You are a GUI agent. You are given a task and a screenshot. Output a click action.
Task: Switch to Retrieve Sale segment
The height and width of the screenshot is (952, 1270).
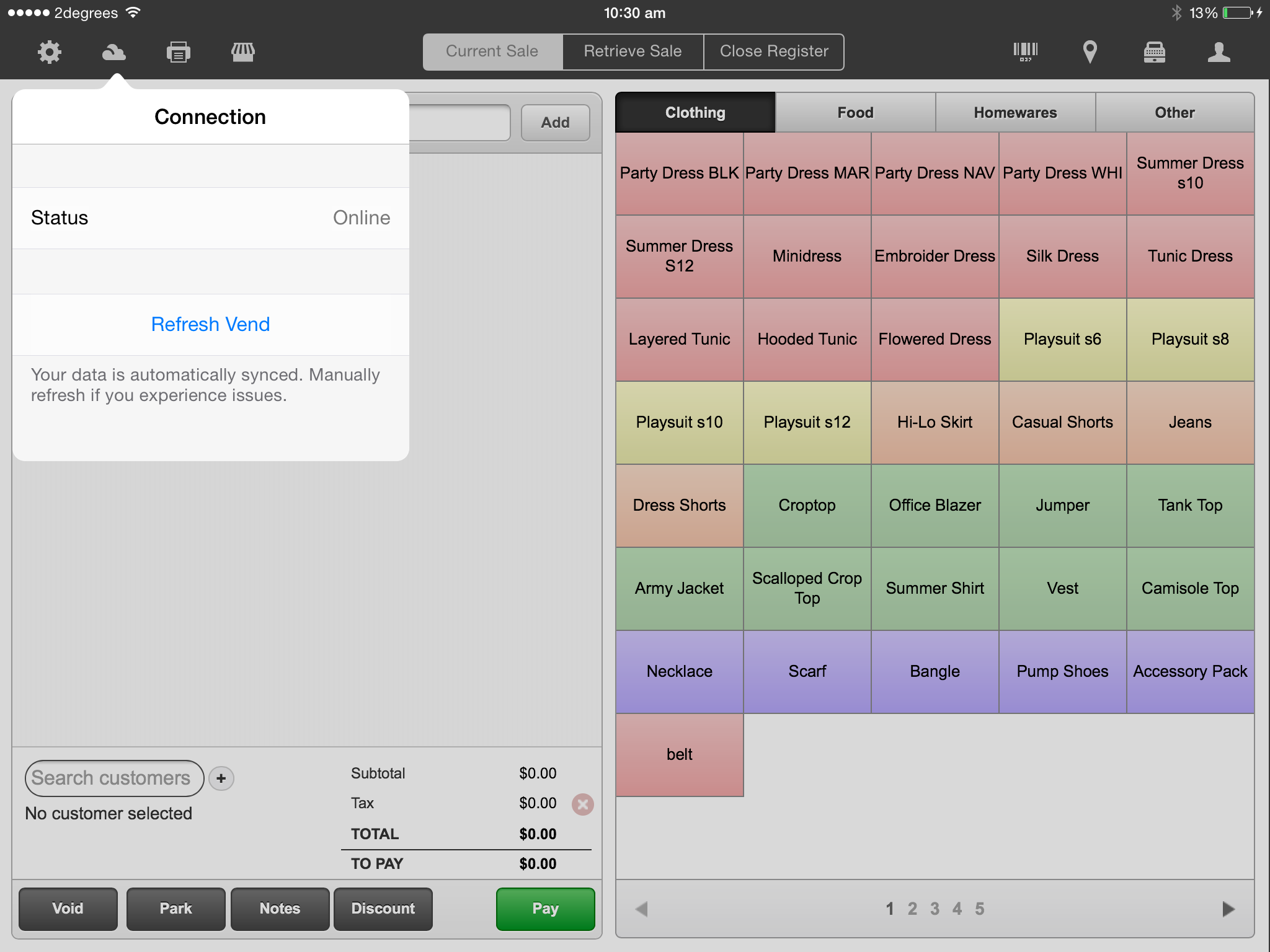[633, 51]
